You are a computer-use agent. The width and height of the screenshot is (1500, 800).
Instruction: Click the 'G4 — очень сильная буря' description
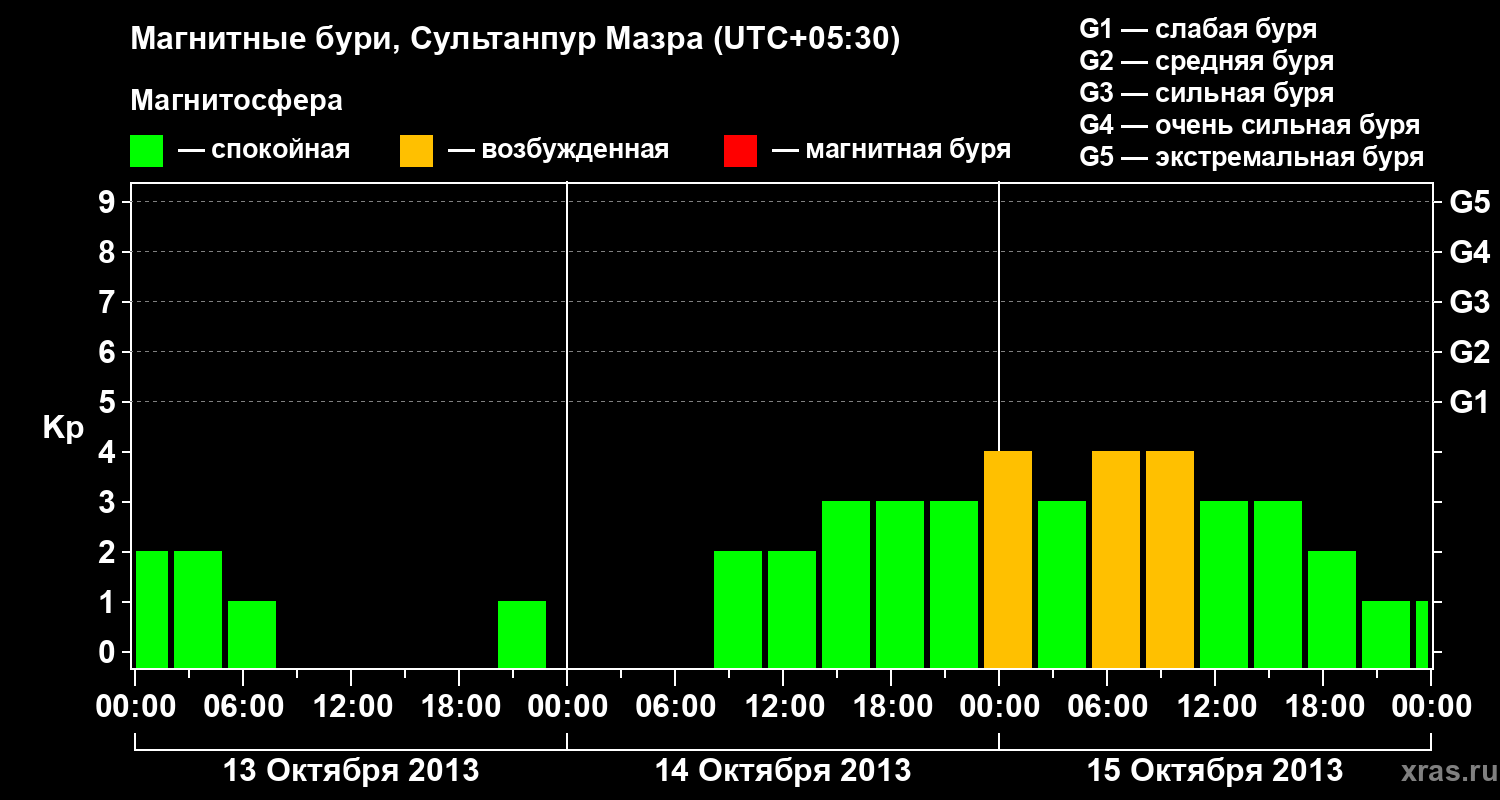coord(1250,125)
